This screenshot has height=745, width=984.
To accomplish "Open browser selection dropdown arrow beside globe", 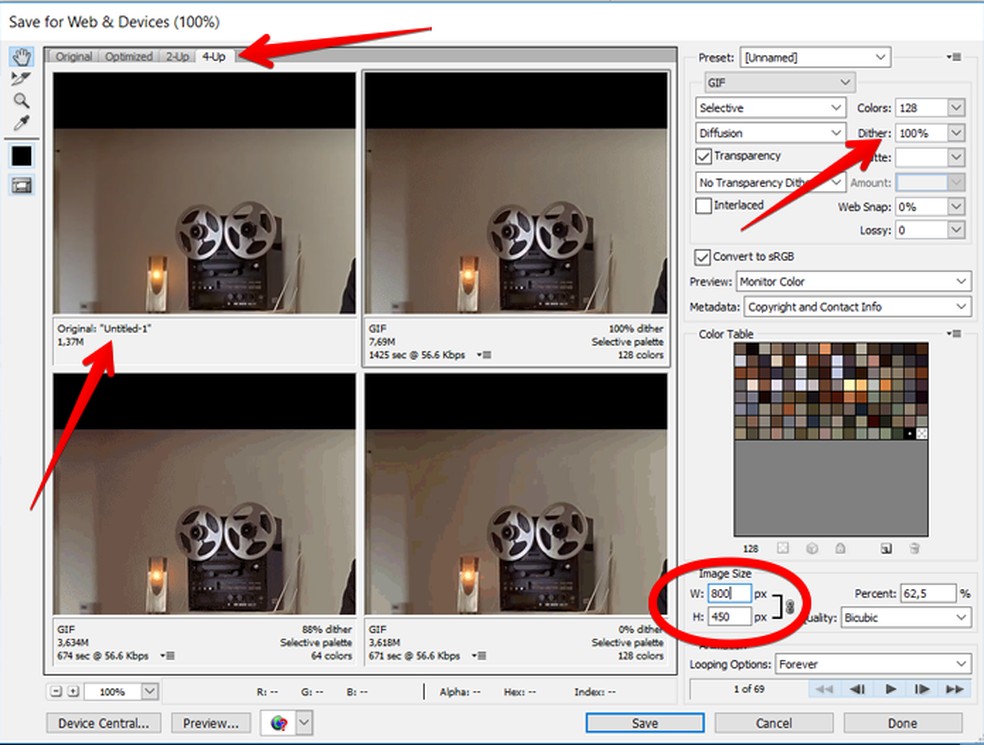I will point(304,722).
